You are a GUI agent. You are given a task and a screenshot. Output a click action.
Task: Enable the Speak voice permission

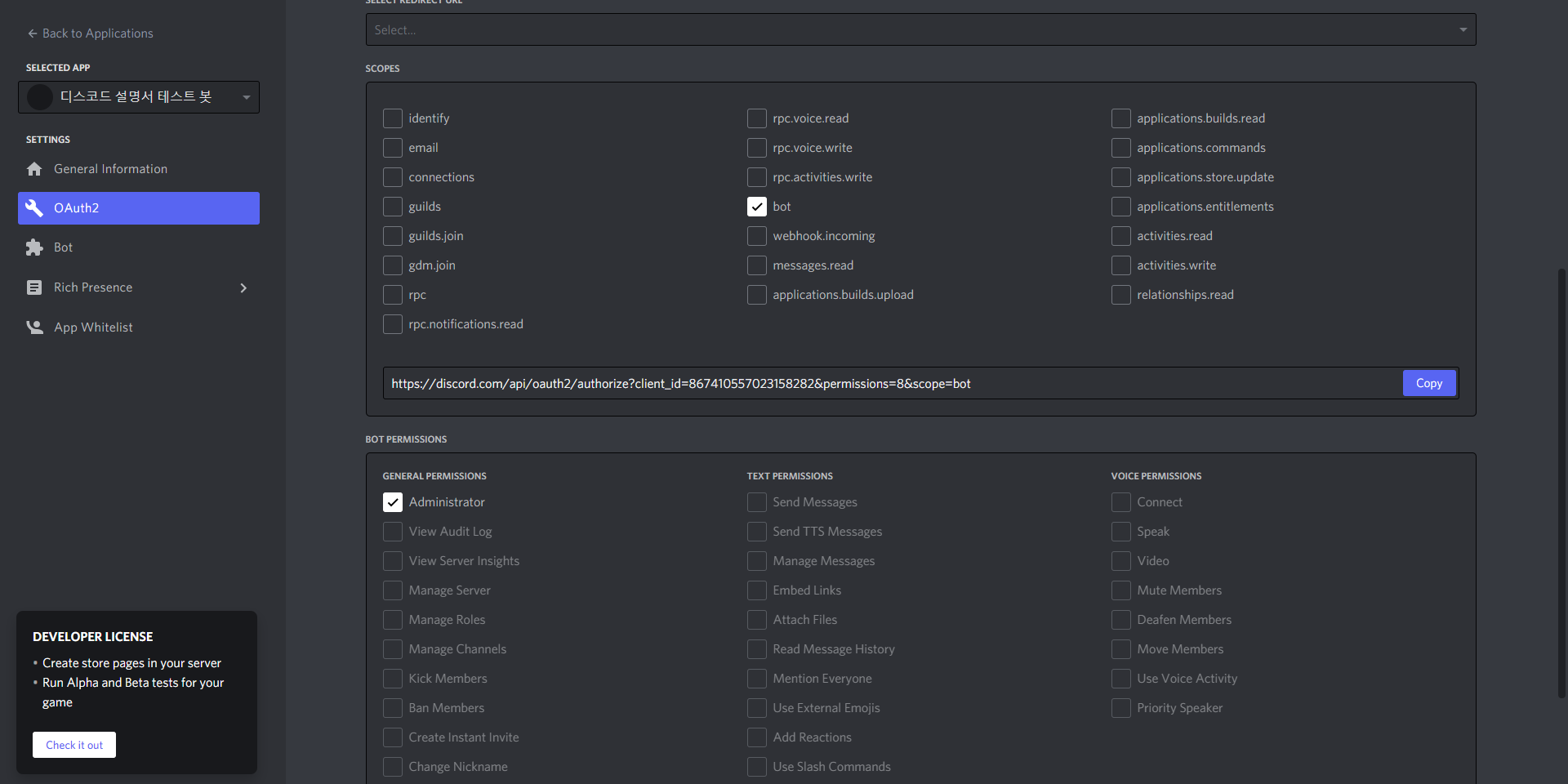coord(1121,532)
